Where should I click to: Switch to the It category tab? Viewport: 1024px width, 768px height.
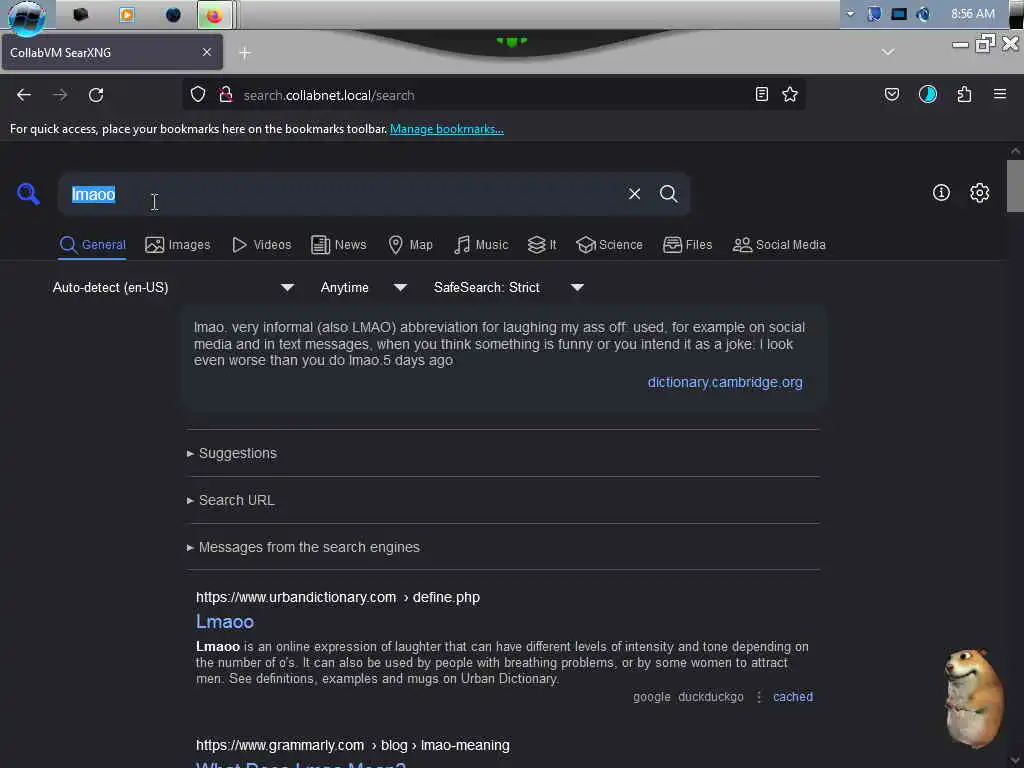tap(542, 245)
